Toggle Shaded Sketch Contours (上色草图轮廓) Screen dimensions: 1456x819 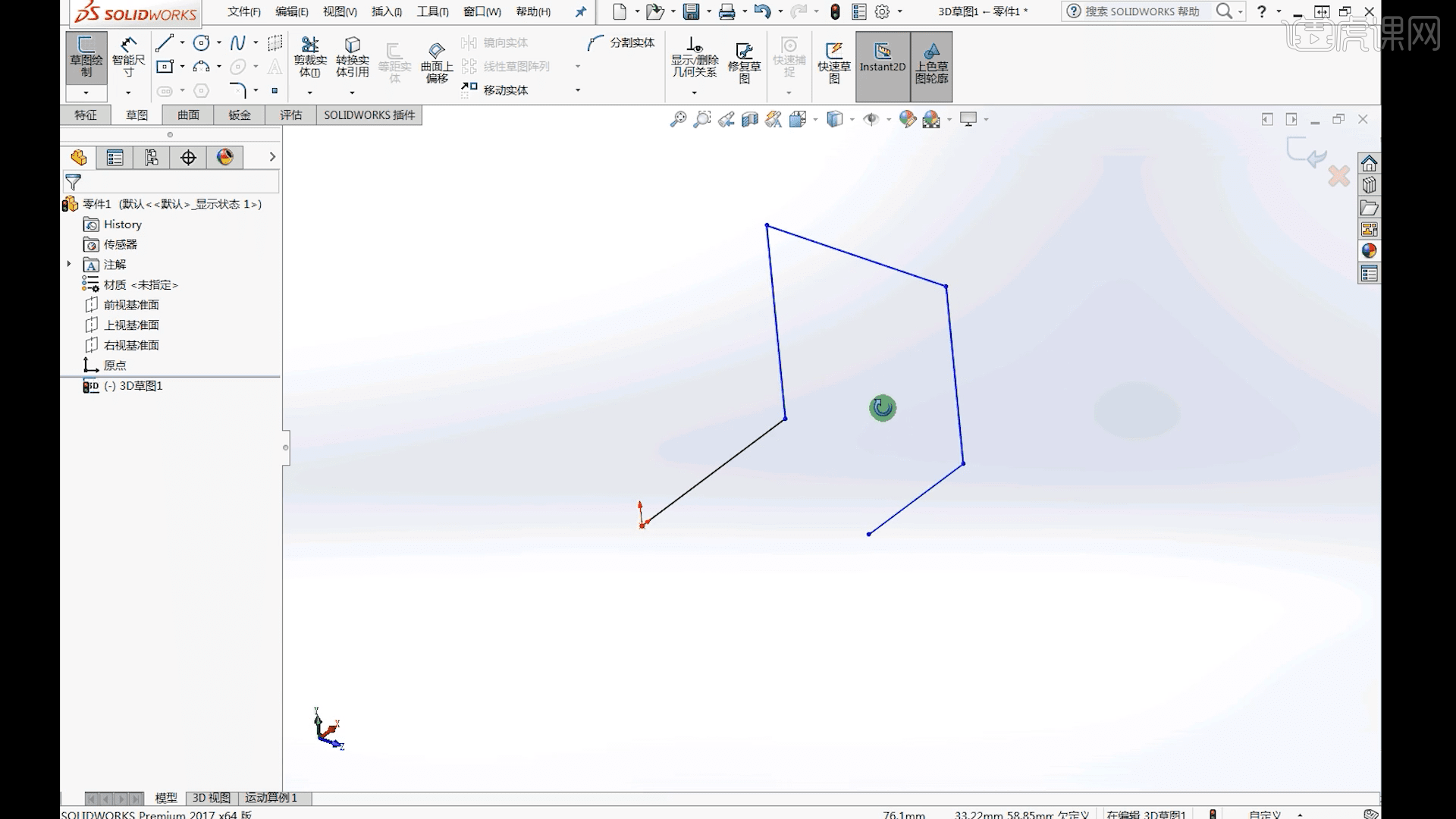click(933, 67)
